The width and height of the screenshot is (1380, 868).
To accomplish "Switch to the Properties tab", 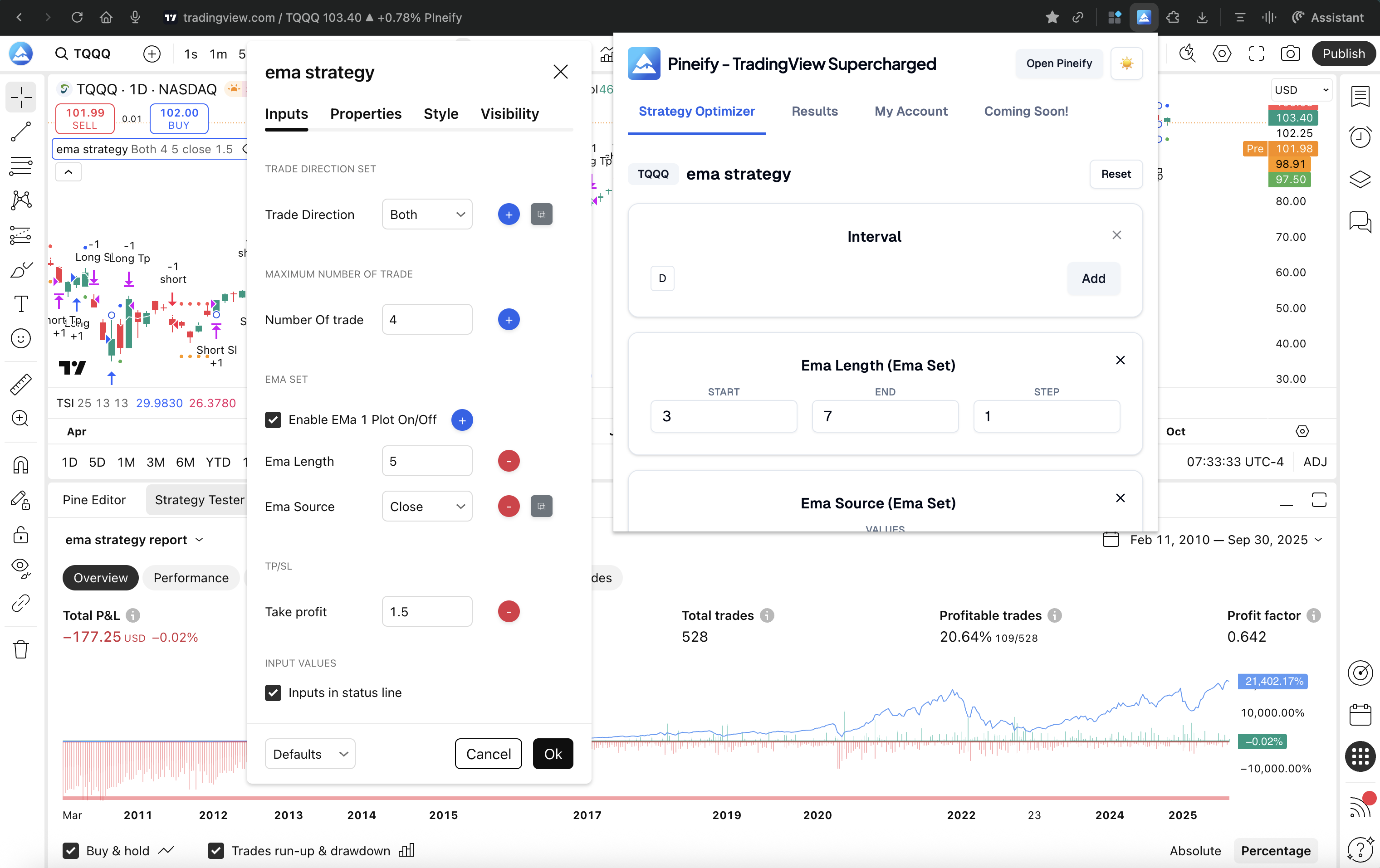I will (x=366, y=113).
